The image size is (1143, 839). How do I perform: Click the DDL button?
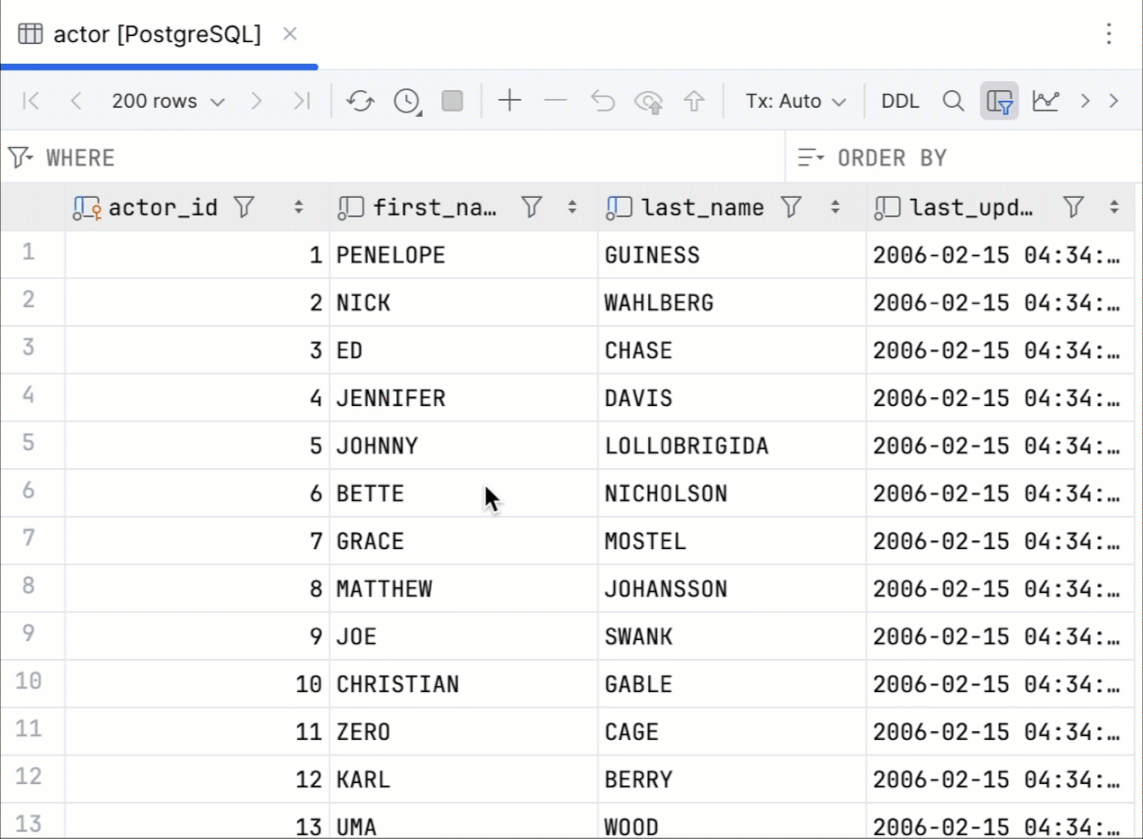pos(900,101)
